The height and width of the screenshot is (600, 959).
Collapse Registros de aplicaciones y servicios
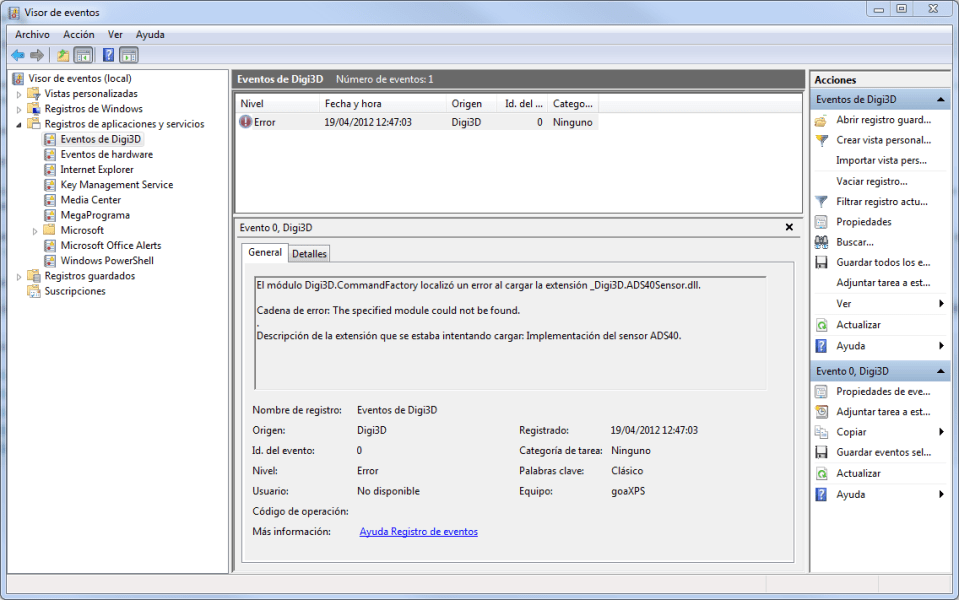coord(19,124)
